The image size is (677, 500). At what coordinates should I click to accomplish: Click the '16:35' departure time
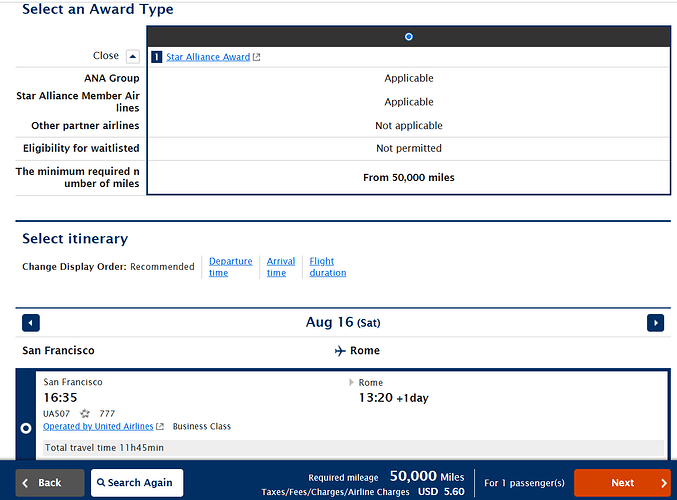(x=60, y=398)
